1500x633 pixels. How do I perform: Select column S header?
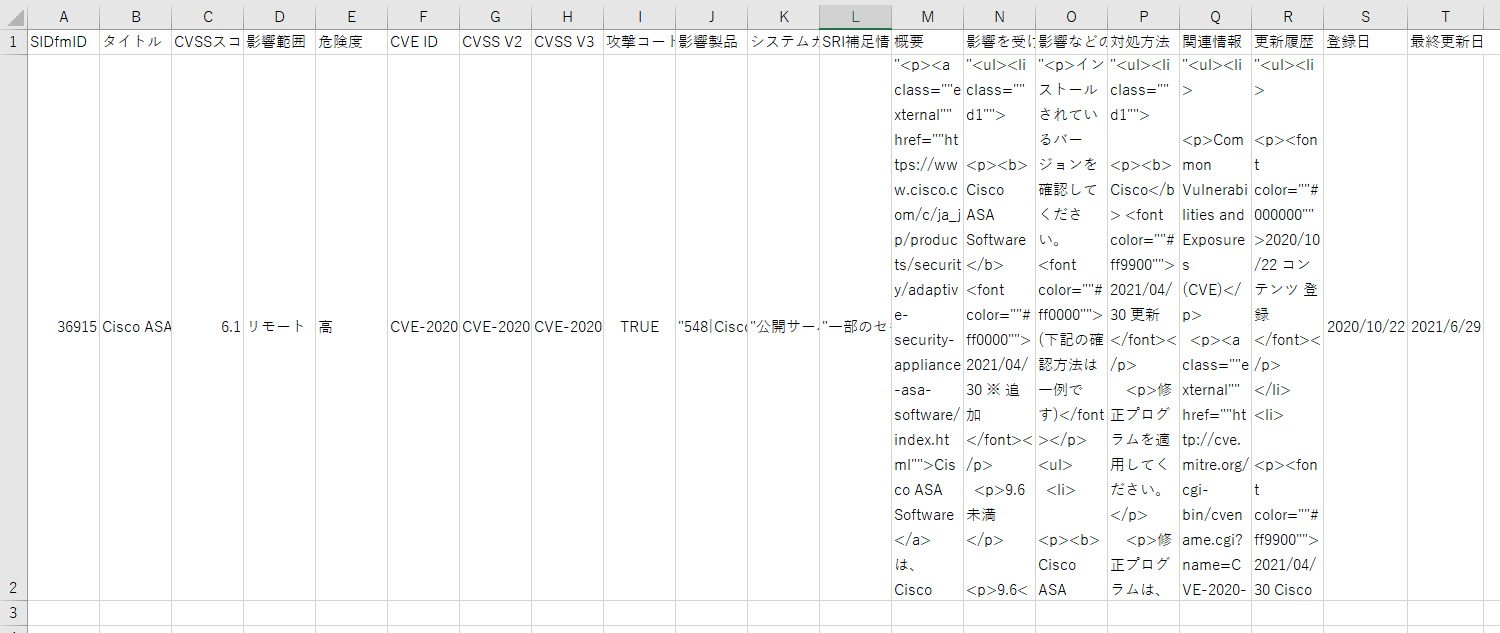click(1366, 16)
